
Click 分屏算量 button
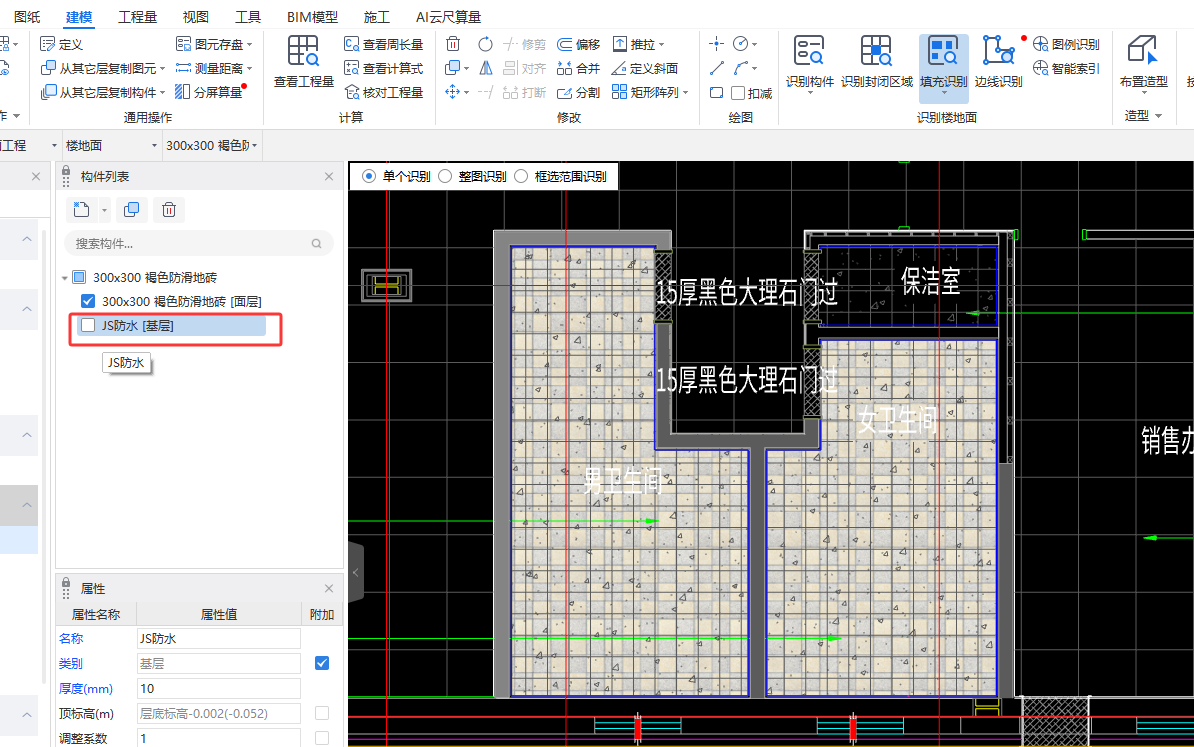[210, 92]
